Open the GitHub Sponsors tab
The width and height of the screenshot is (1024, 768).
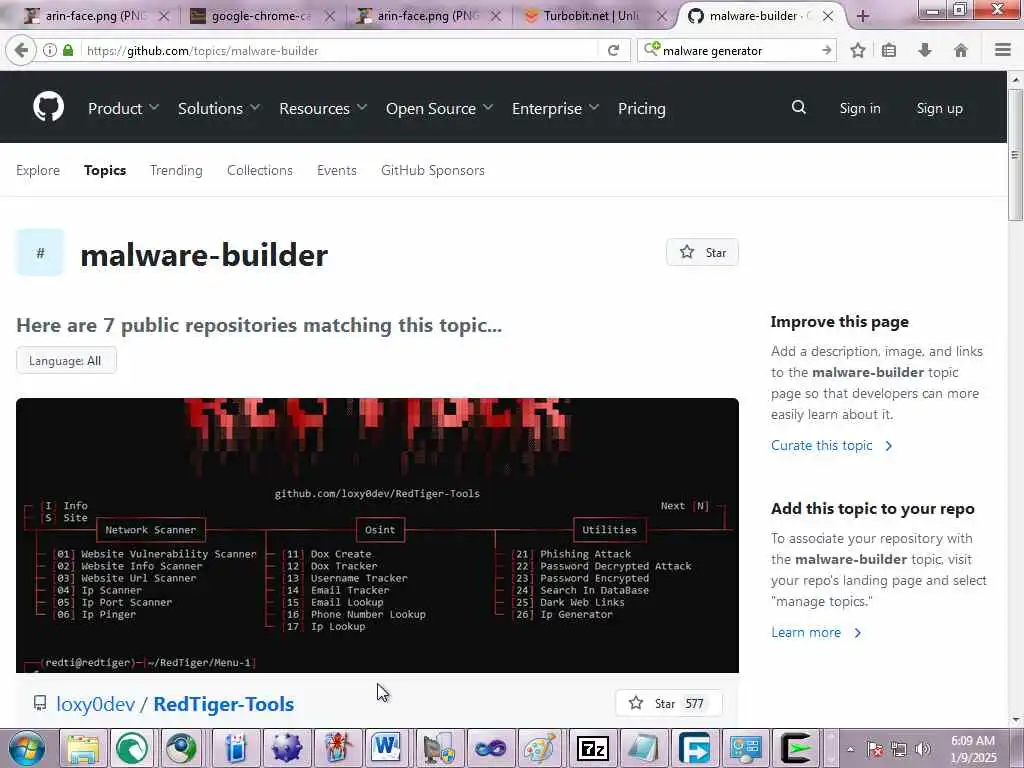[432, 170]
